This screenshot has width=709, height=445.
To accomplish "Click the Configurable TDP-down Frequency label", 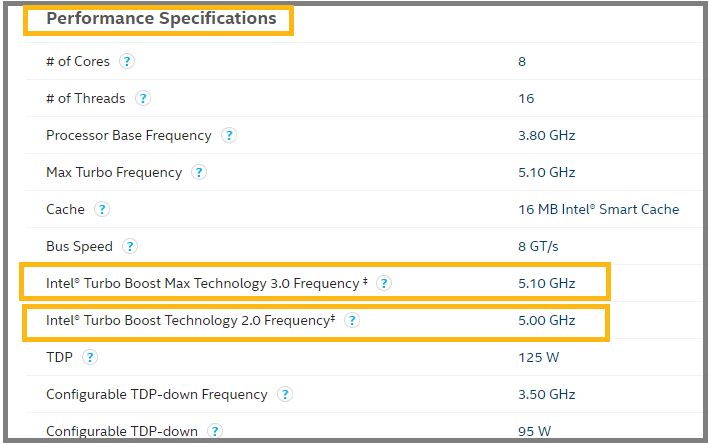I will (157, 394).
